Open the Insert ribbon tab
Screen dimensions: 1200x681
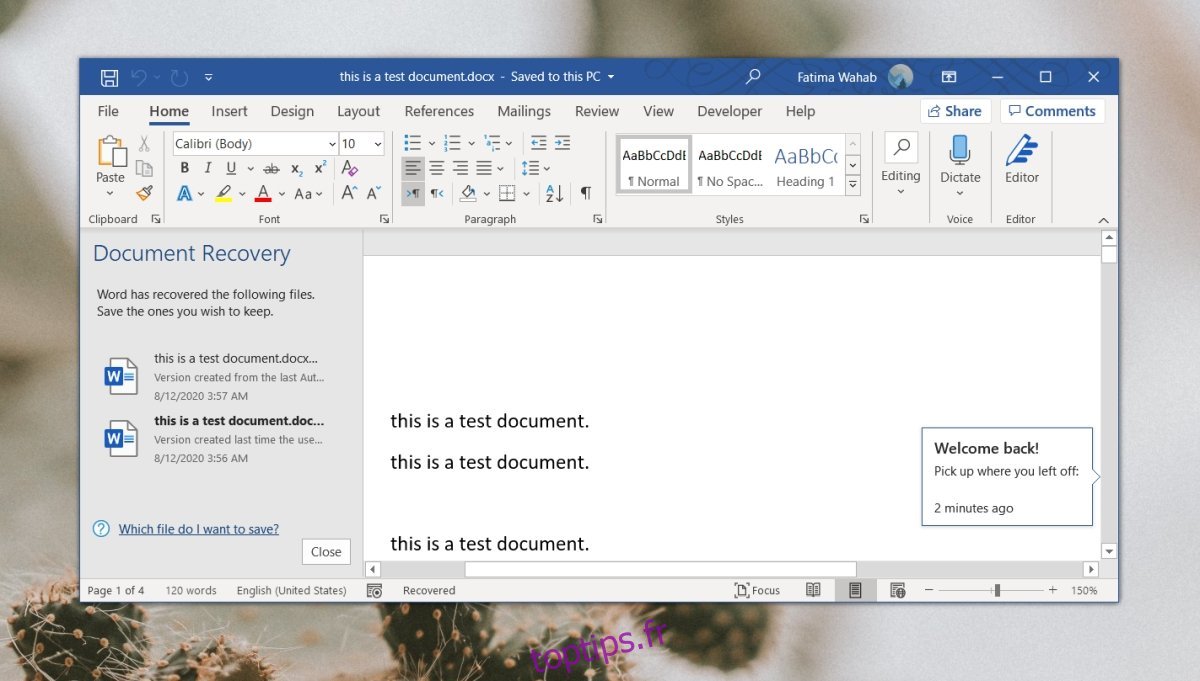click(229, 111)
